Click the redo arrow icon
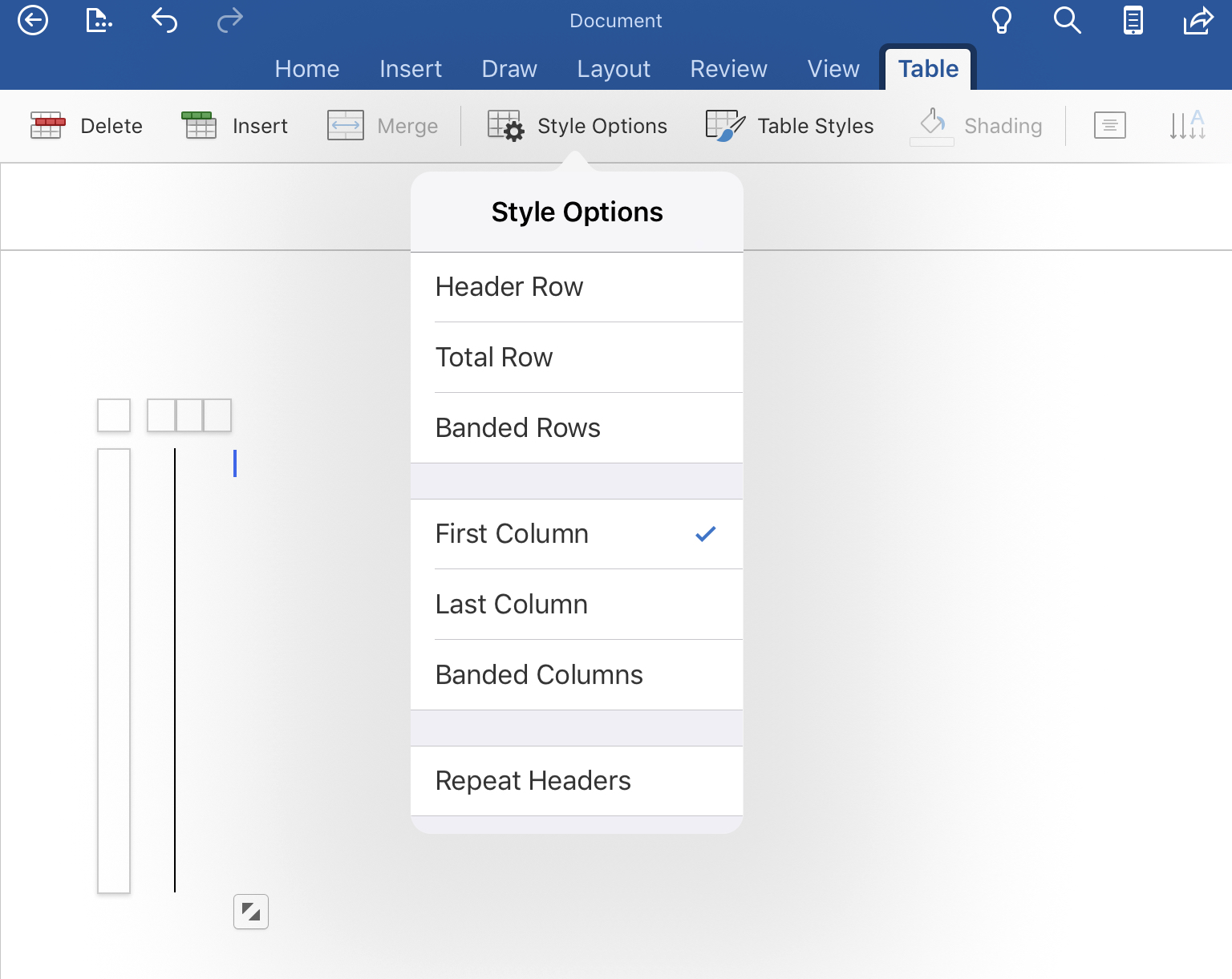 click(230, 20)
